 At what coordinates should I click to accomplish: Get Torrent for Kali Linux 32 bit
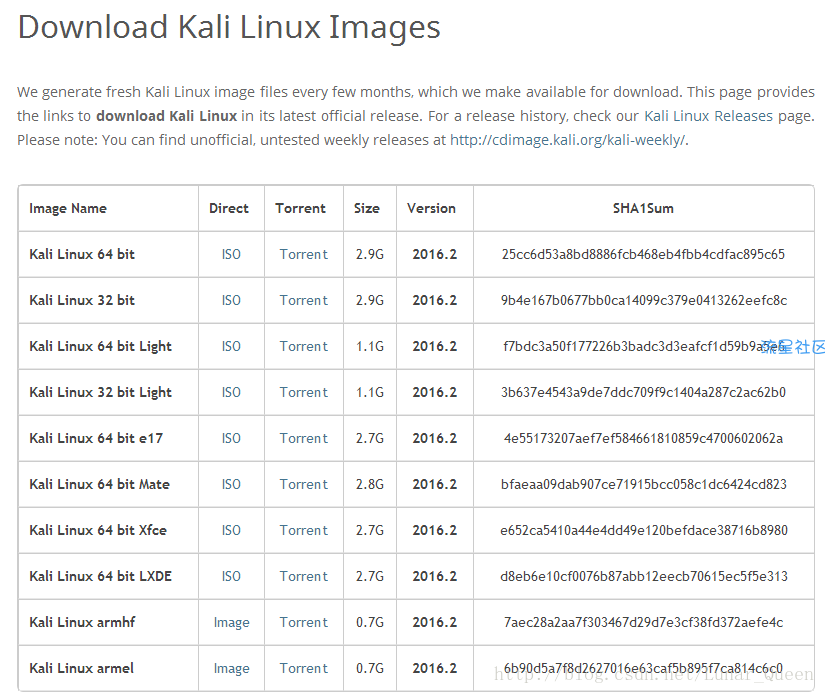click(304, 300)
